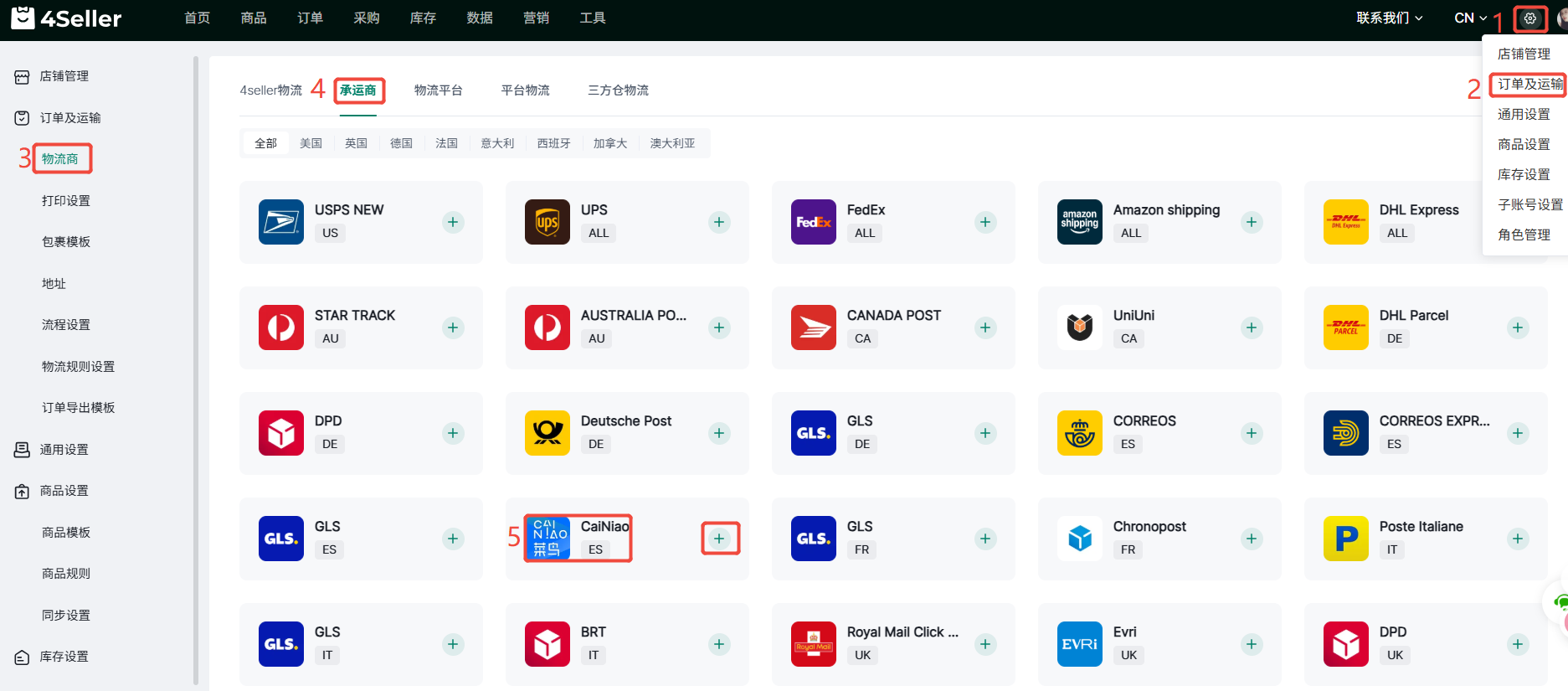Switch to the 承运商 tab
The height and width of the screenshot is (691, 1568).
(358, 90)
